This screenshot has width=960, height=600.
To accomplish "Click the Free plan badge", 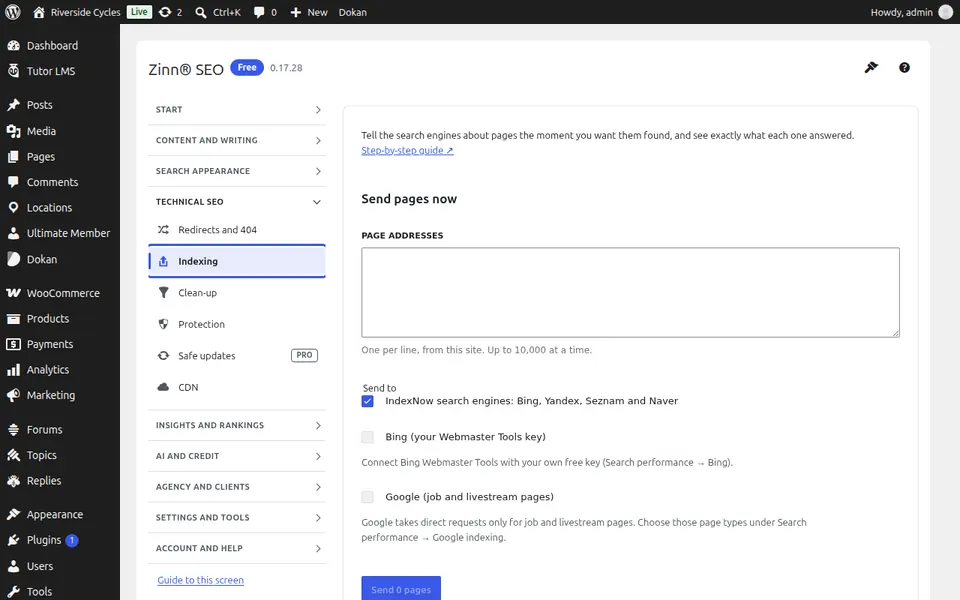I will (x=247, y=67).
